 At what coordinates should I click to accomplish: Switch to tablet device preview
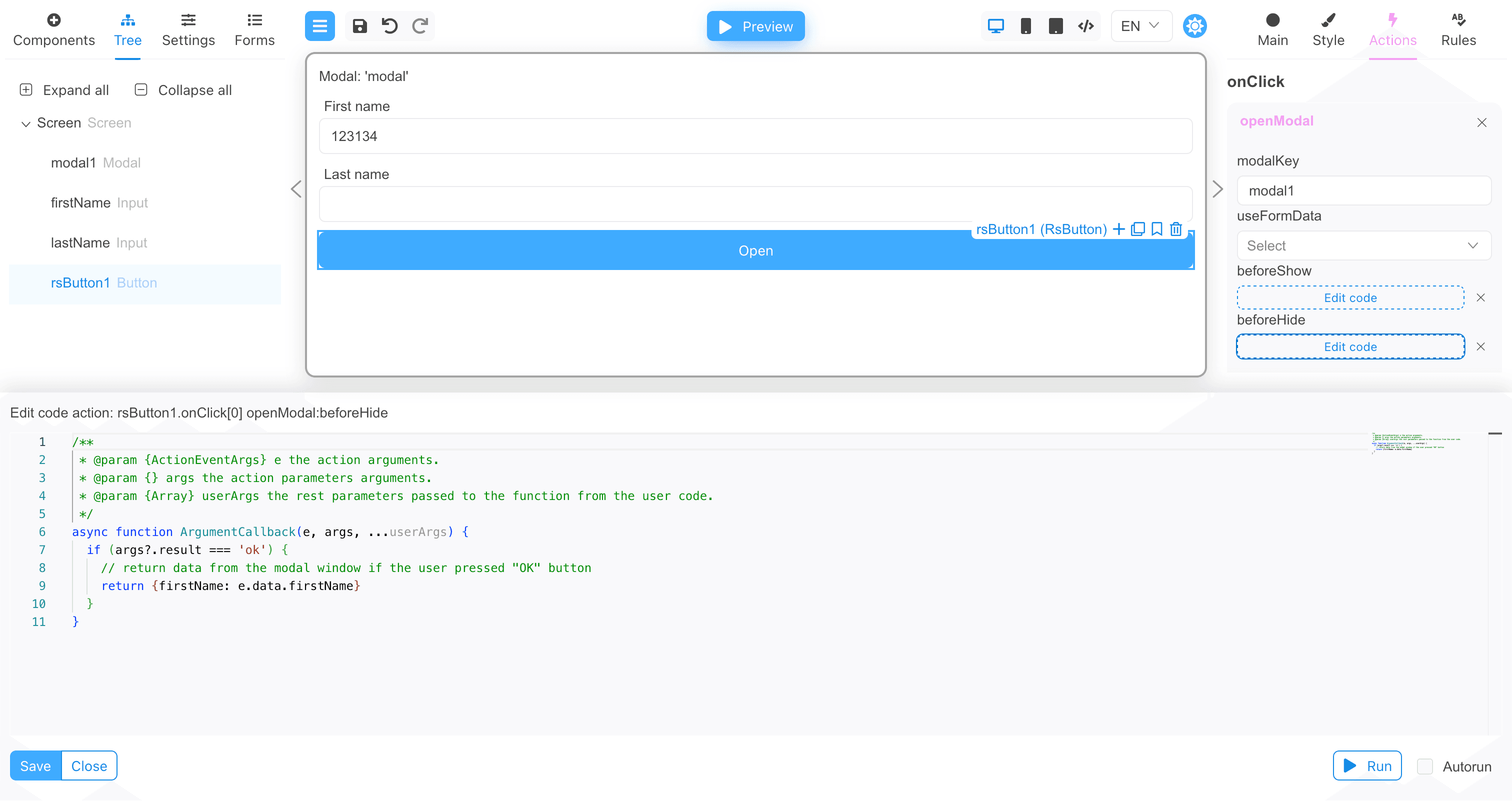tap(1056, 26)
